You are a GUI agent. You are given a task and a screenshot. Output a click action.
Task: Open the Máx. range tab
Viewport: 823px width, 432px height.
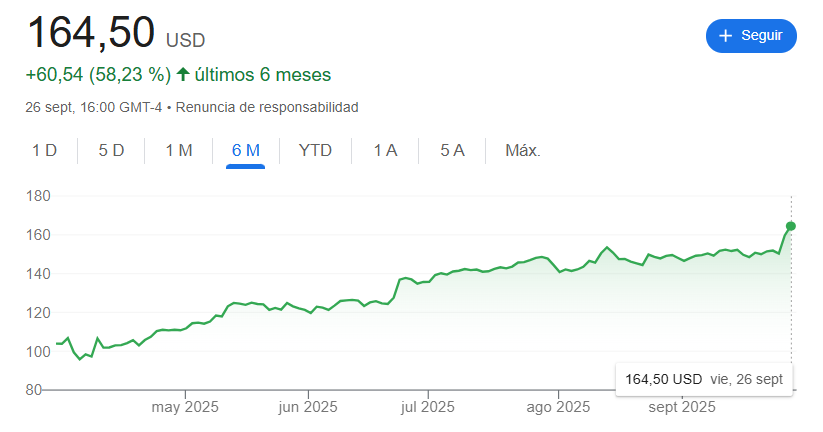pyautogui.click(x=522, y=151)
